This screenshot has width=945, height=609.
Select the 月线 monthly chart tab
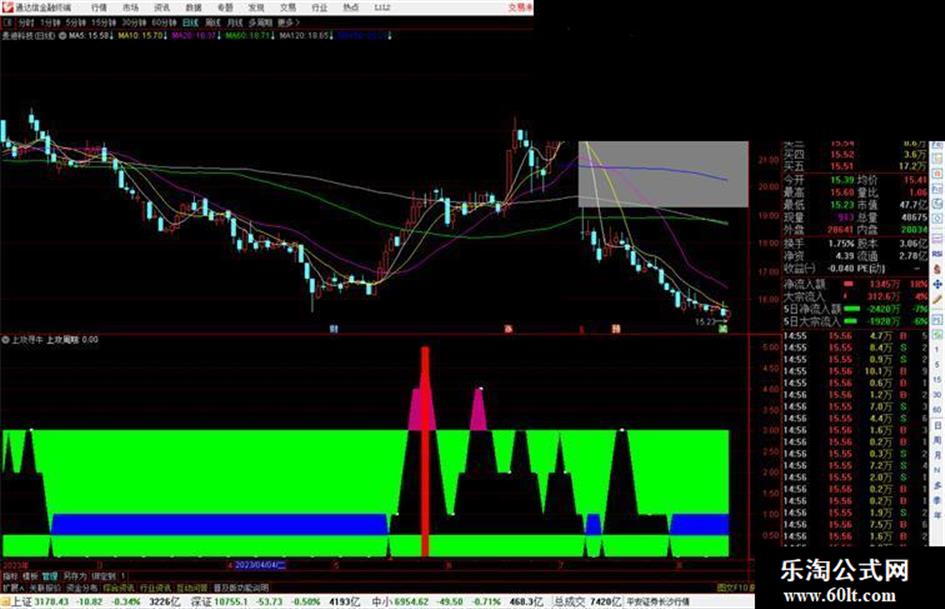point(234,22)
